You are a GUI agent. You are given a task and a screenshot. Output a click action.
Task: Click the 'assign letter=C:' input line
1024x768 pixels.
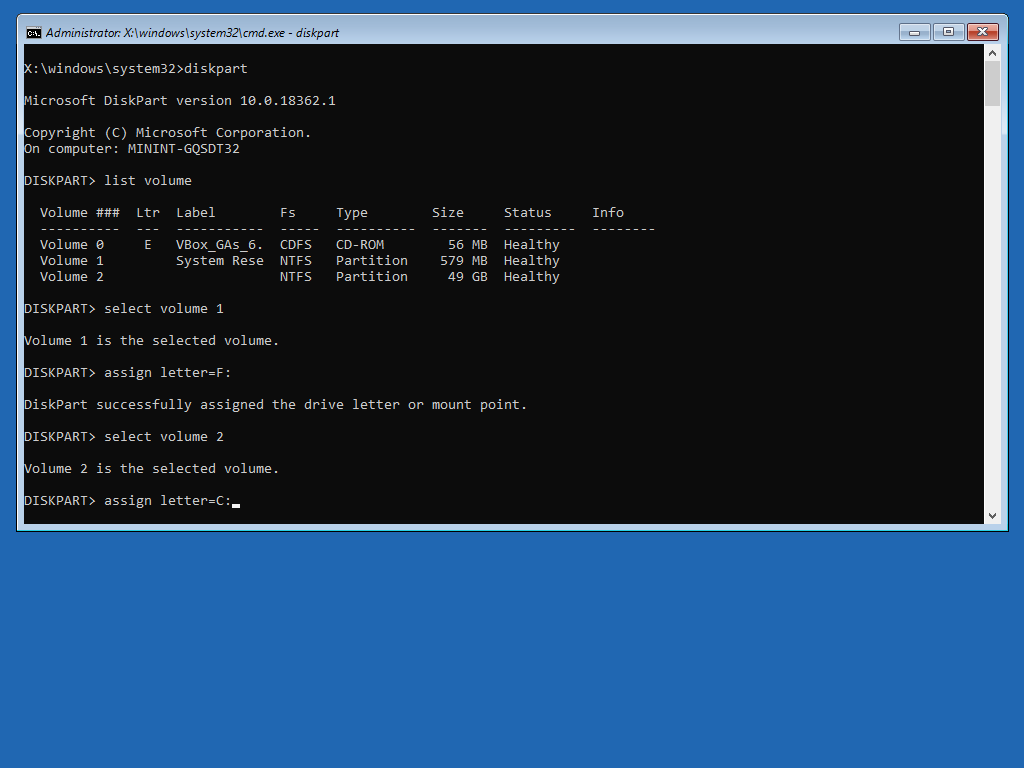point(167,501)
